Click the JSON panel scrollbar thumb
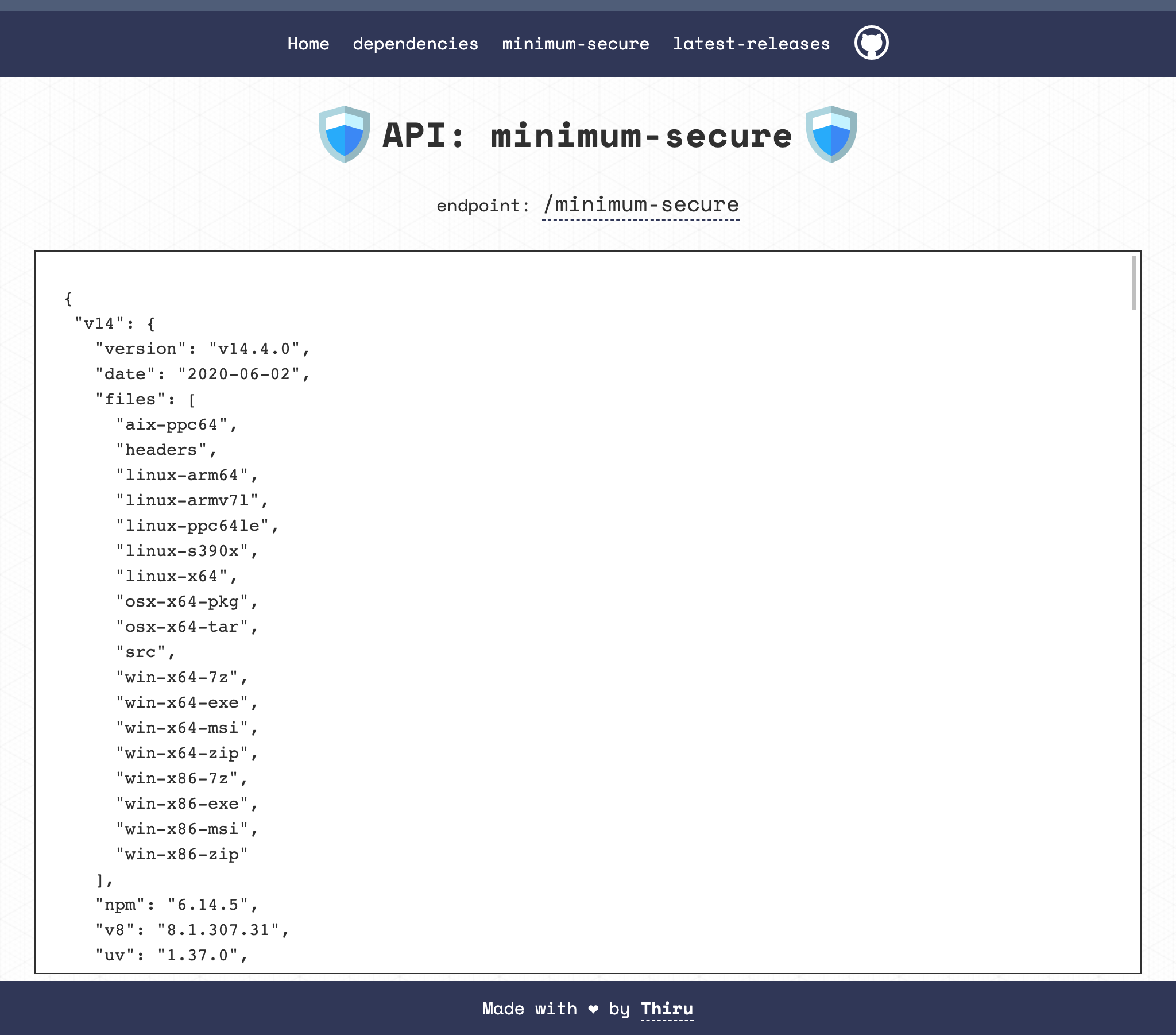 (1134, 283)
